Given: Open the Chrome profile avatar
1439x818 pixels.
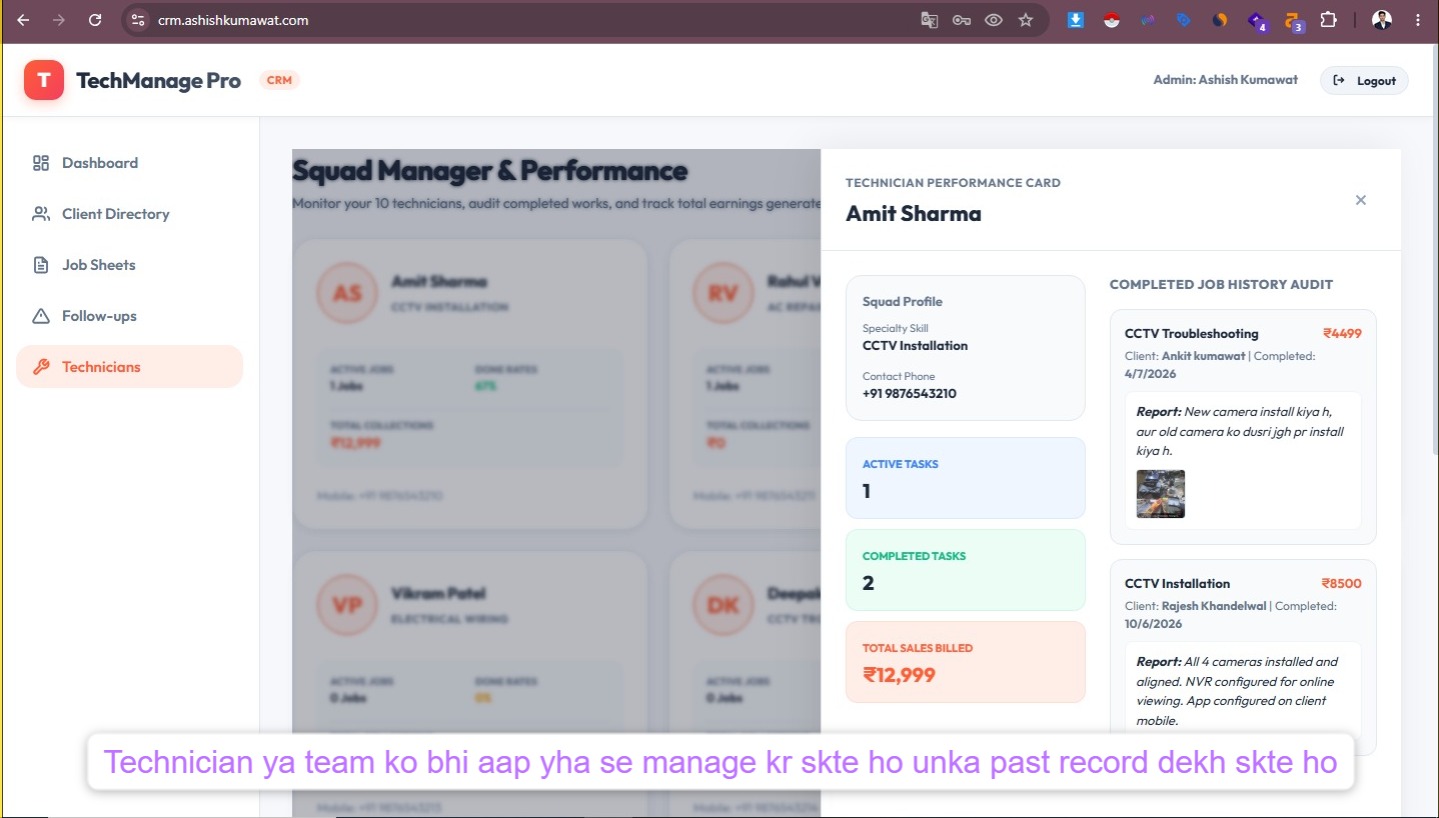Looking at the screenshot, I should 1382,20.
